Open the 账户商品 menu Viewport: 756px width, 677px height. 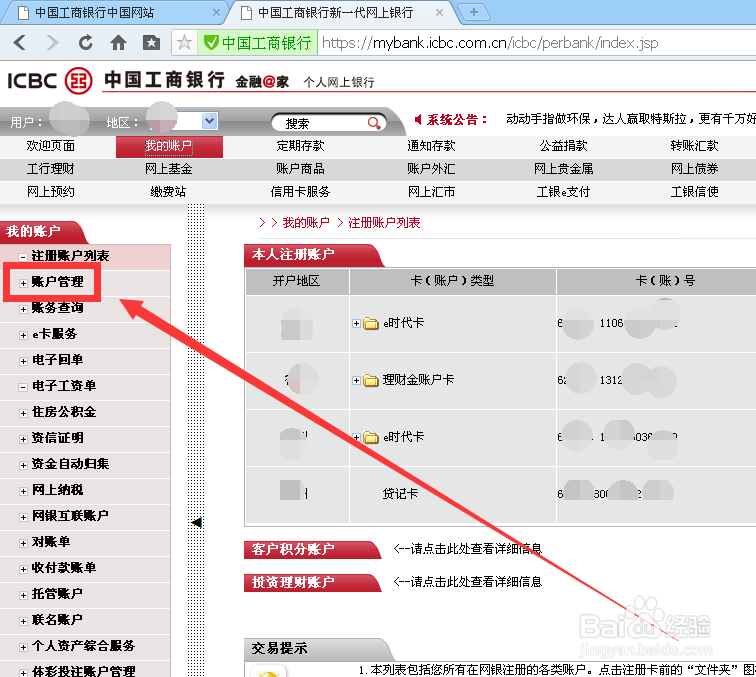(300, 169)
